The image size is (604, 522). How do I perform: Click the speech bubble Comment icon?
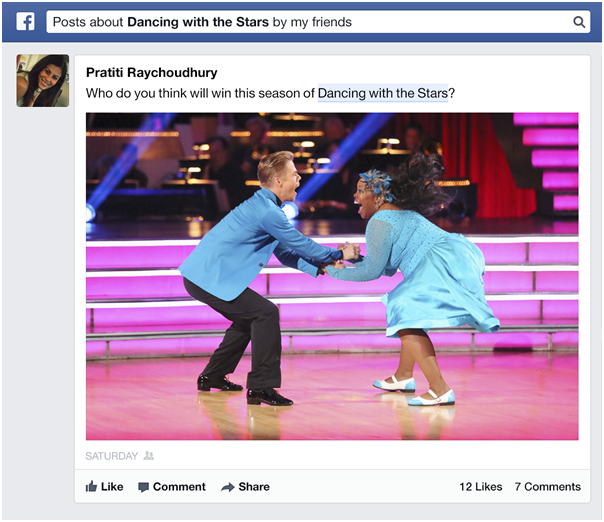143,487
